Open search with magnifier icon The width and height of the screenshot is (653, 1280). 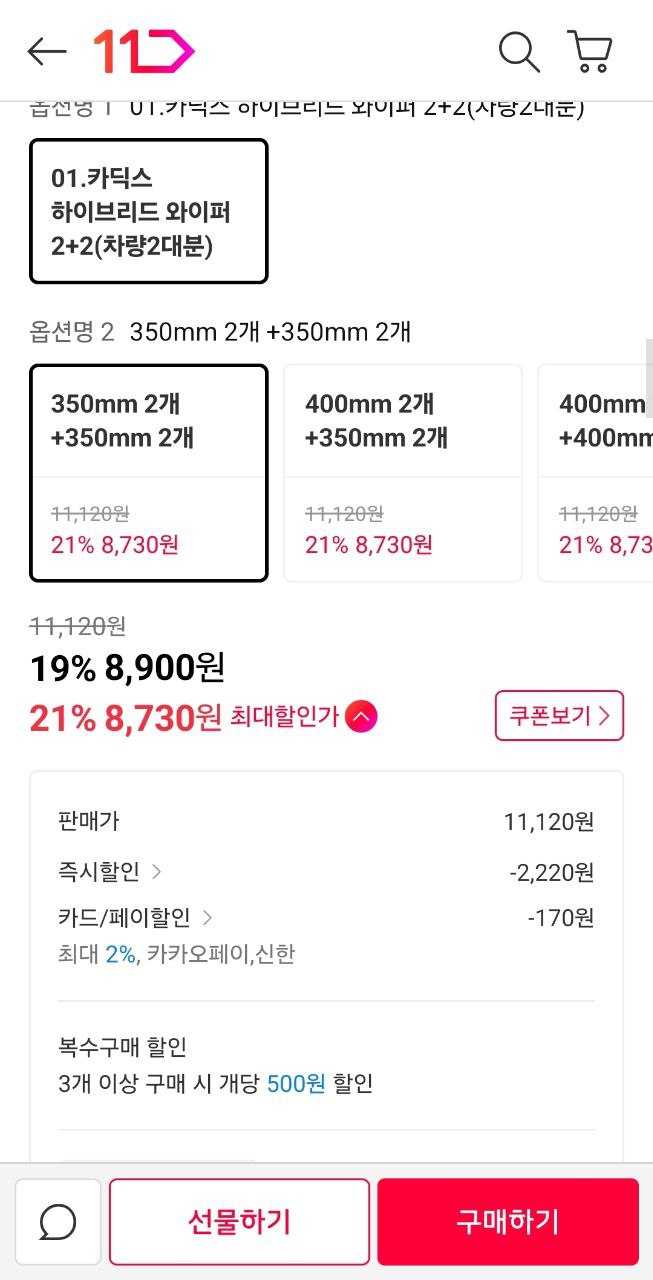click(518, 52)
